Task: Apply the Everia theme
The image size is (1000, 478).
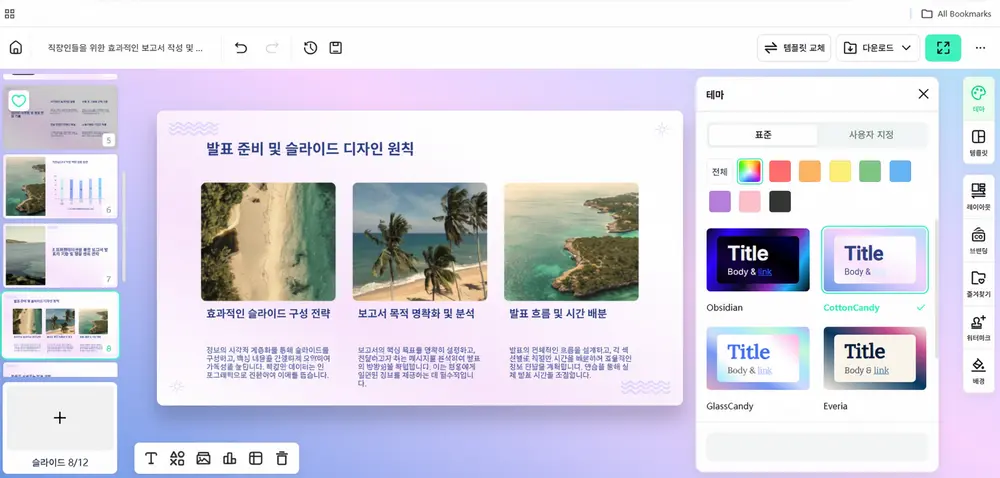Action: pos(874,358)
